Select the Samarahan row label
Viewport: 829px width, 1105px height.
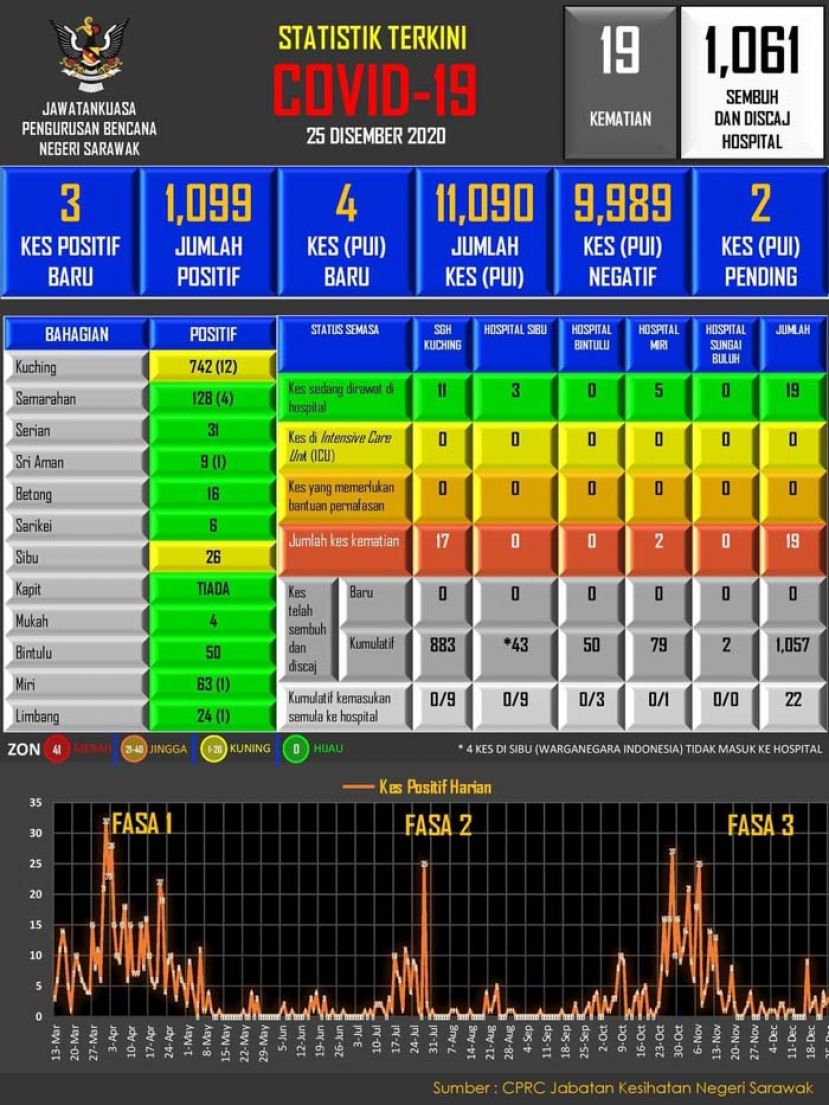coord(77,399)
